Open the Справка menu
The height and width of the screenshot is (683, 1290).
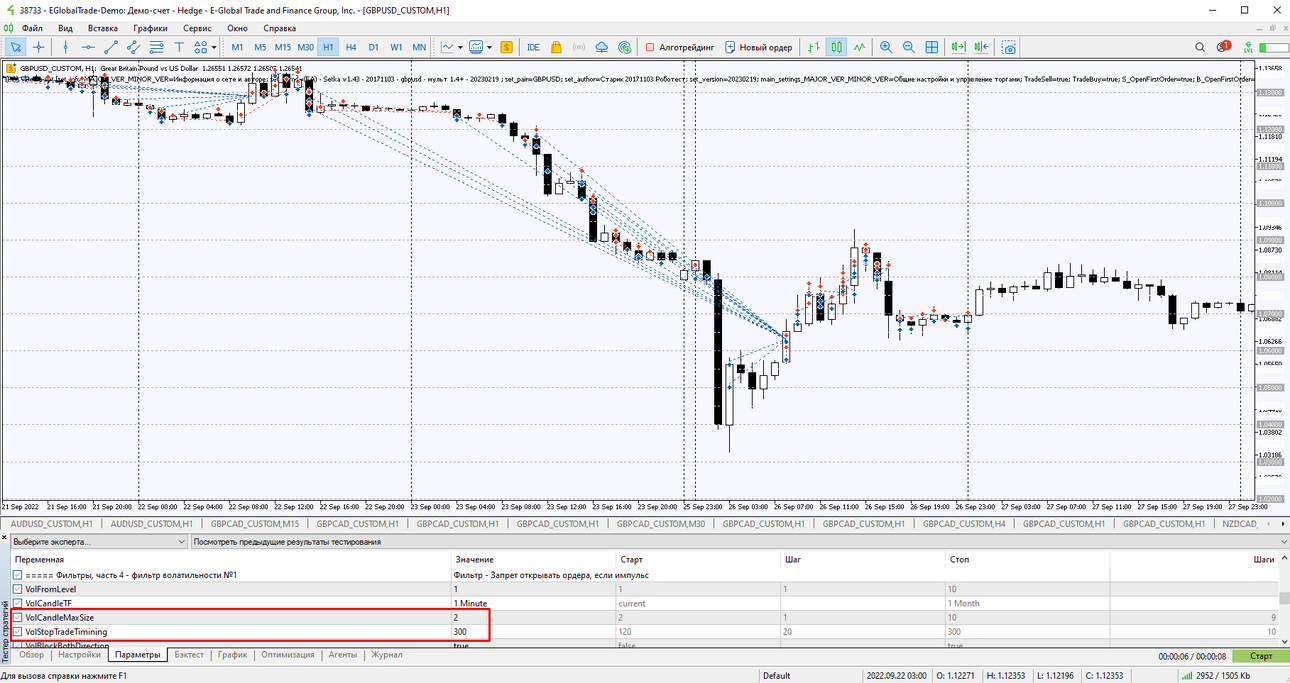click(x=280, y=28)
